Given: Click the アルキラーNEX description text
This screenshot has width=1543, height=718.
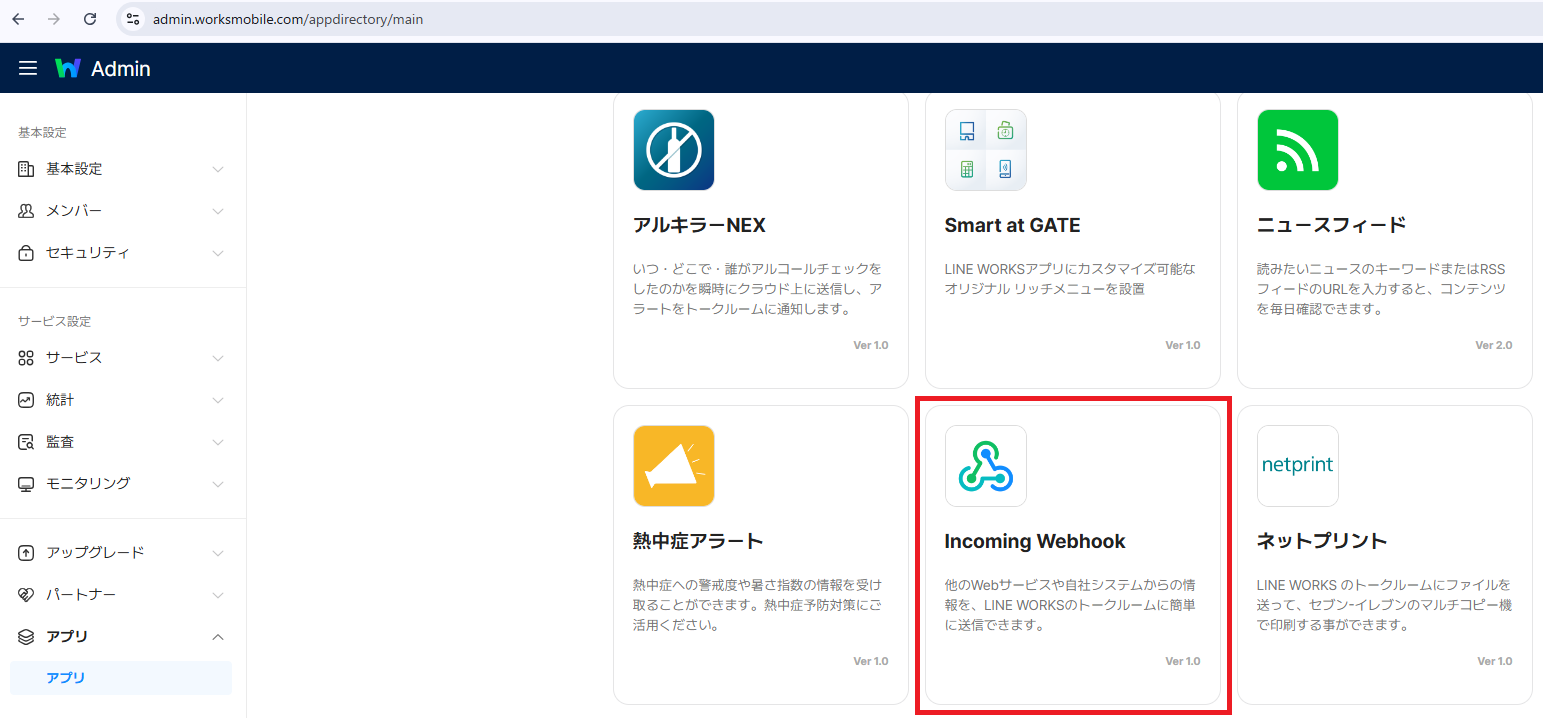Looking at the screenshot, I should tap(758, 289).
